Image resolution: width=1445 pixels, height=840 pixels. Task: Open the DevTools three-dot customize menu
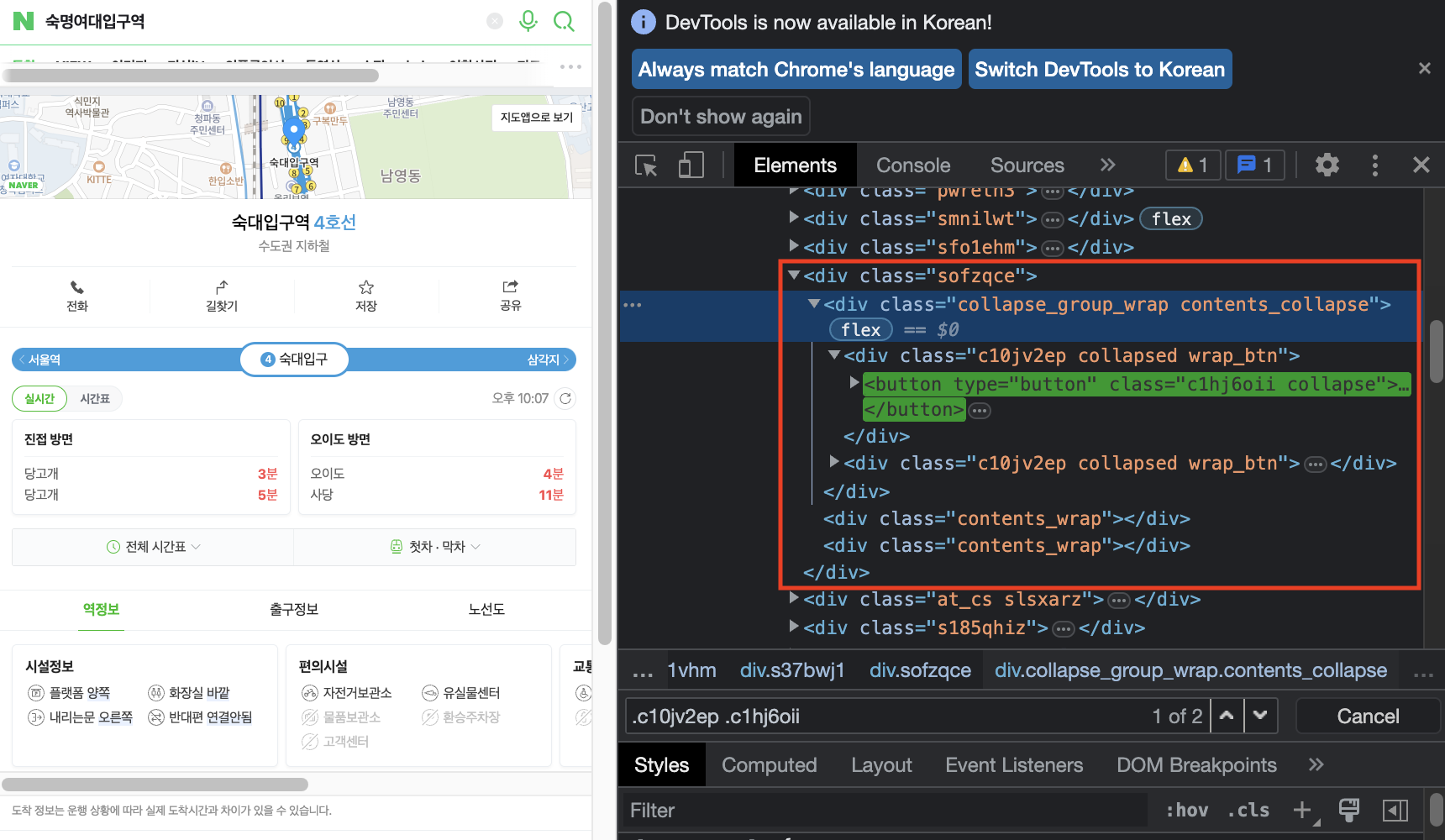pyautogui.click(x=1375, y=165)
